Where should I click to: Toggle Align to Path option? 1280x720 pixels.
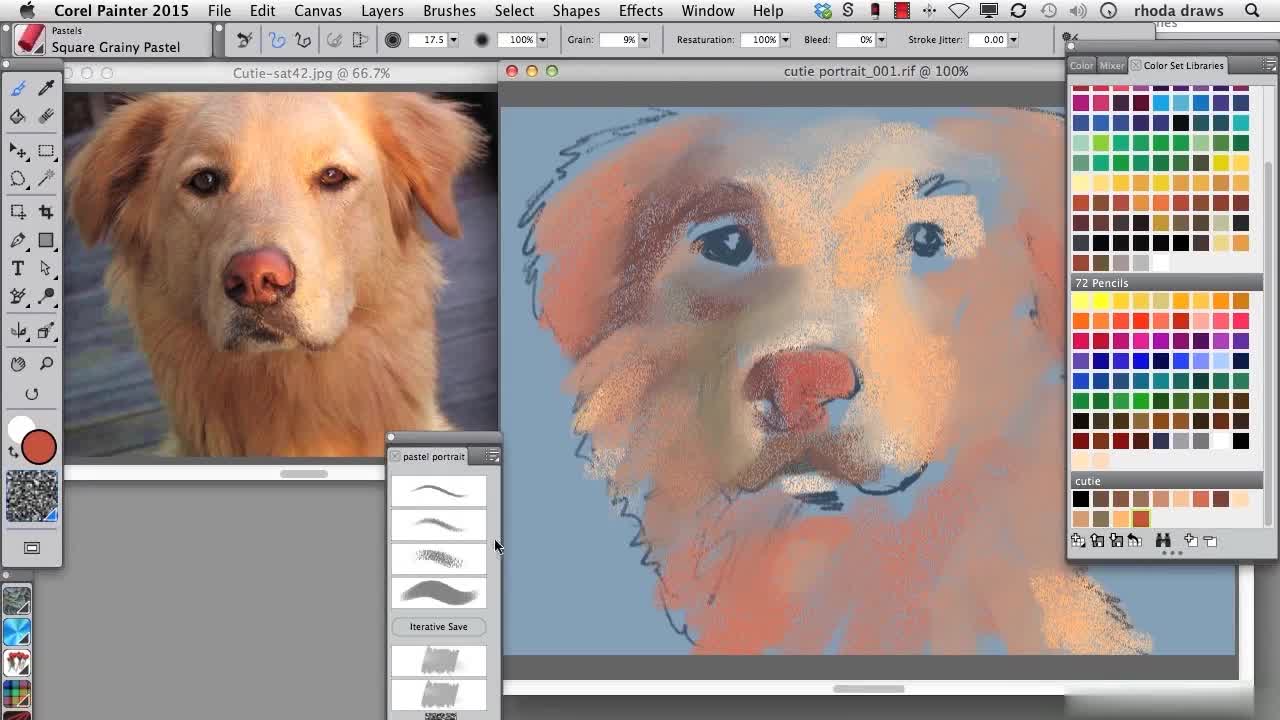(335, 40)
